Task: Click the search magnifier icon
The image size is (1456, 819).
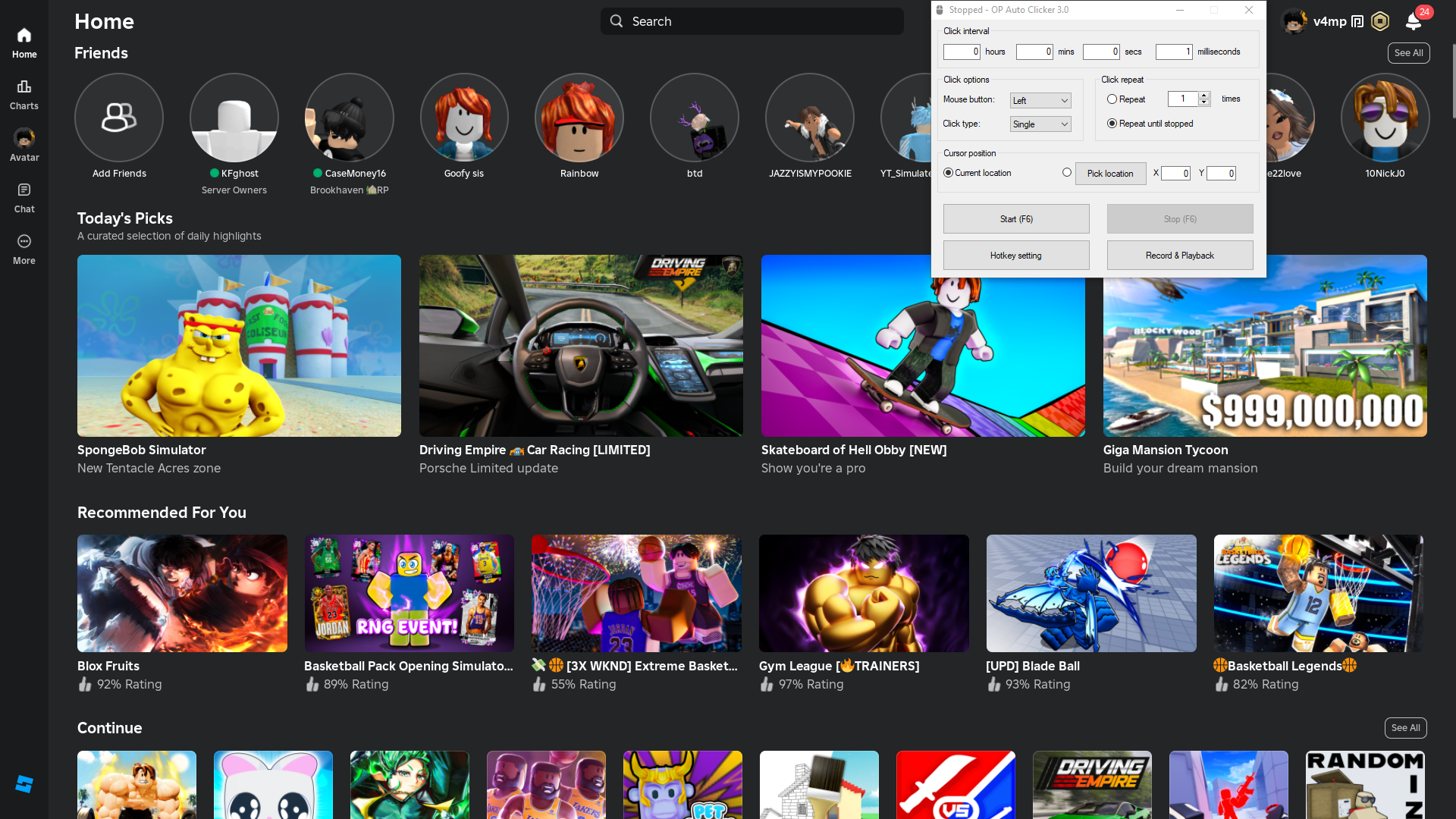Action: (617, 21)
